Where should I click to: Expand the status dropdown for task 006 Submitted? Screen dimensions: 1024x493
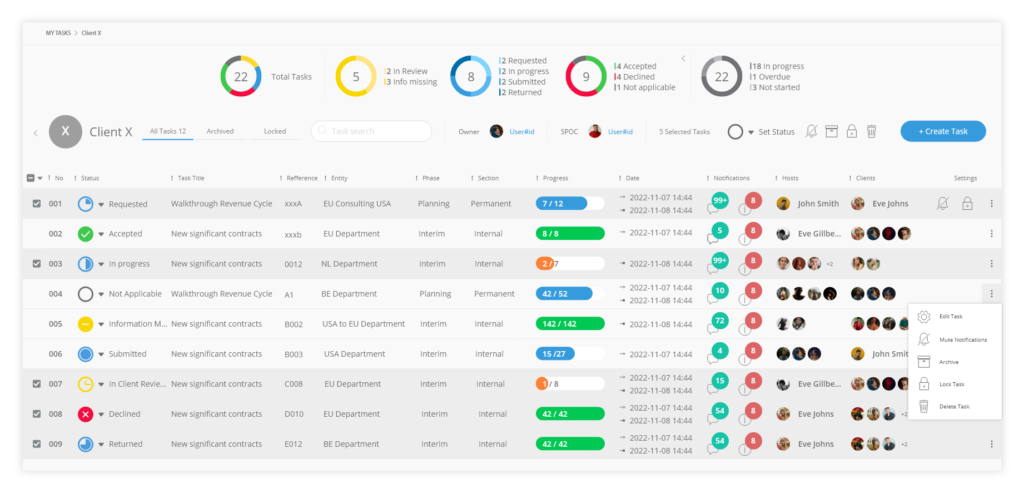[101, 355]
